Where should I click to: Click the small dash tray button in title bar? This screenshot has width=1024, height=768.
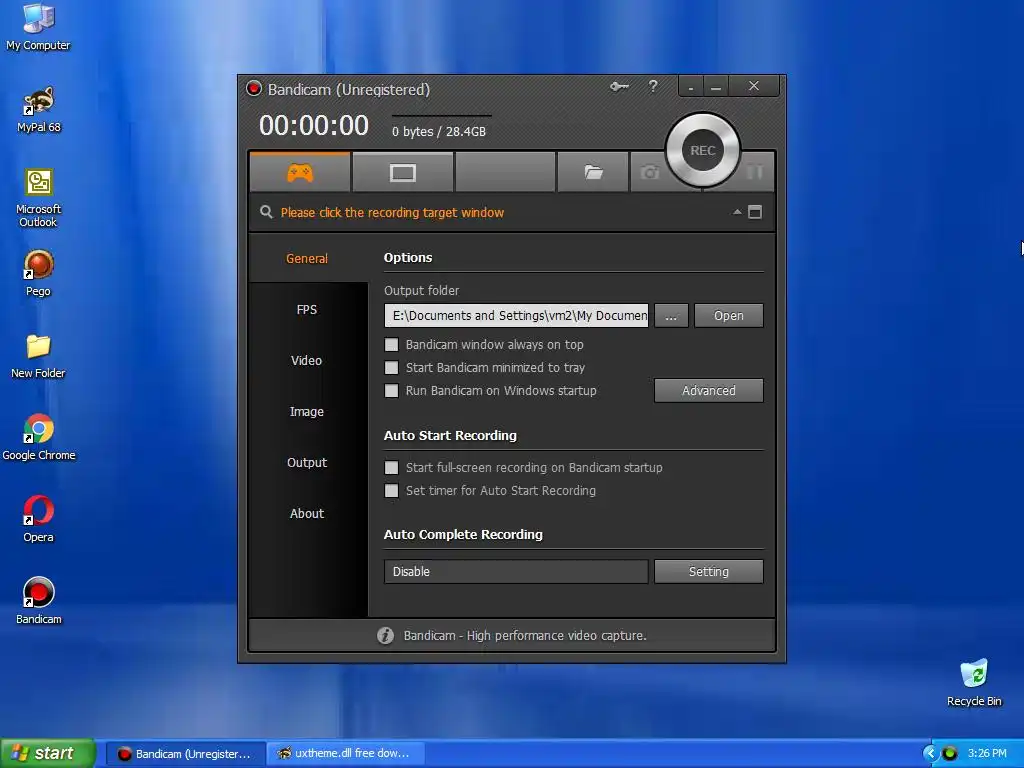(690, 86)
